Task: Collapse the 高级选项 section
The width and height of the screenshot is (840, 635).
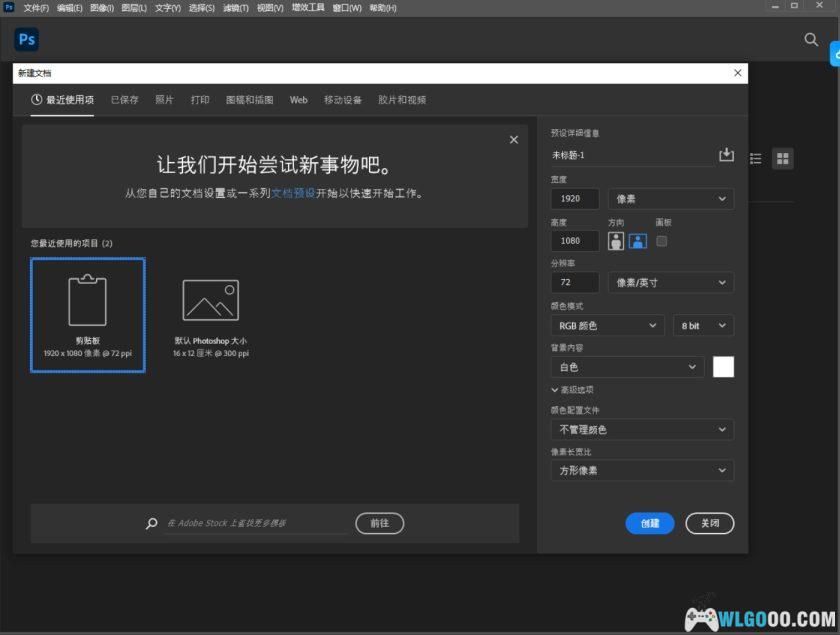Action: click(573, 391)
